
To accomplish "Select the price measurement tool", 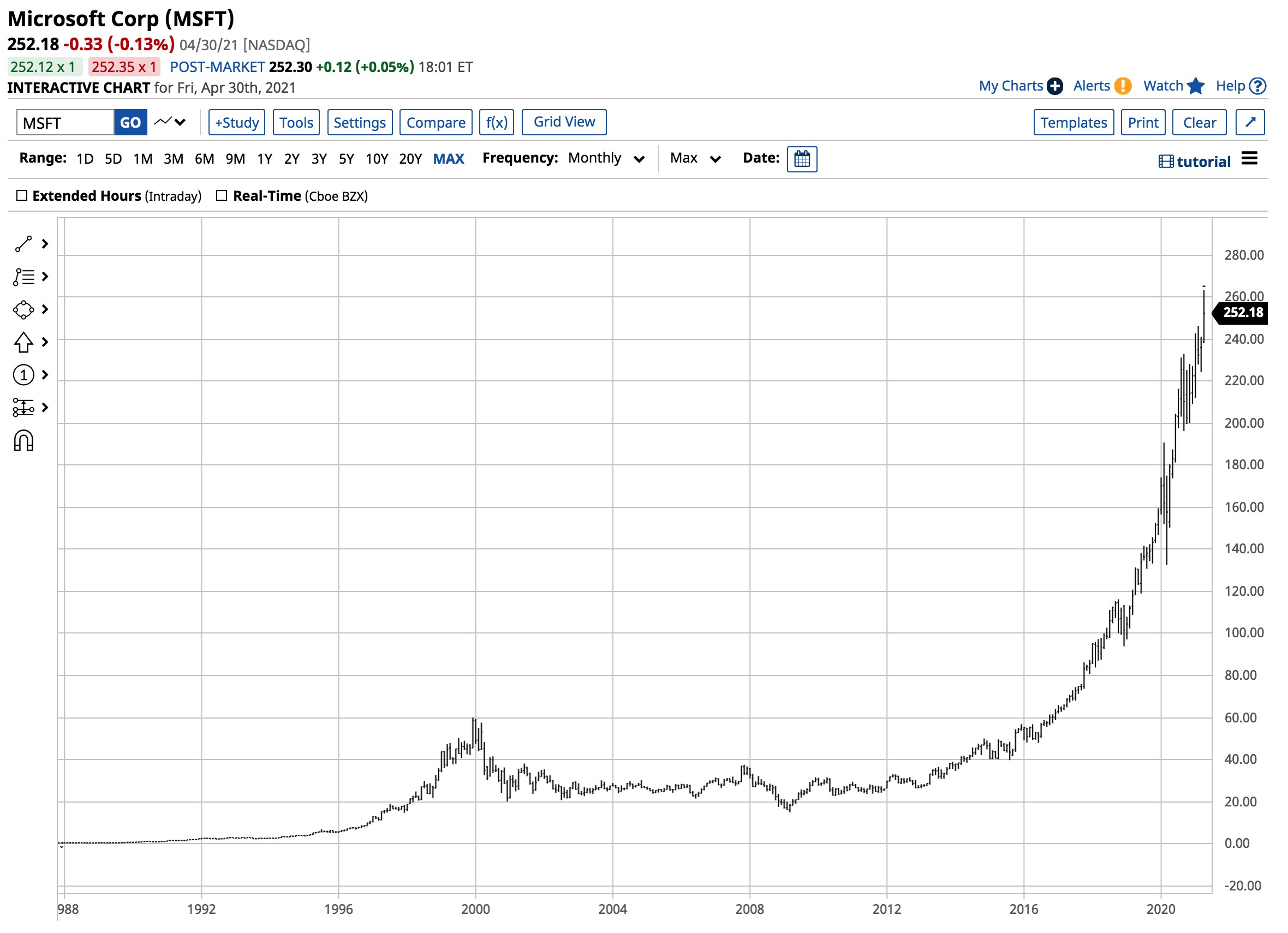I will [x=23, y=408].
